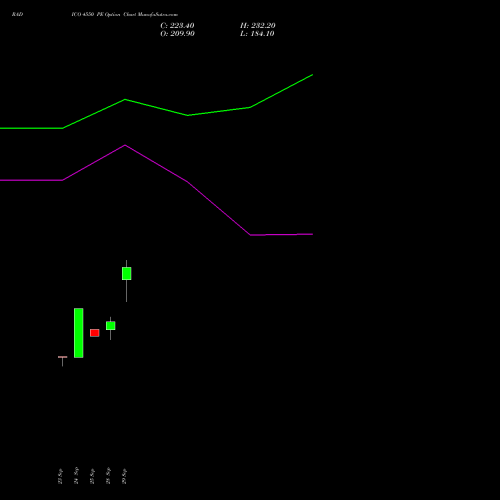Select the flat doji candle for 23 Sep
This screenshot has height=500, width=500.
(63, 357)
